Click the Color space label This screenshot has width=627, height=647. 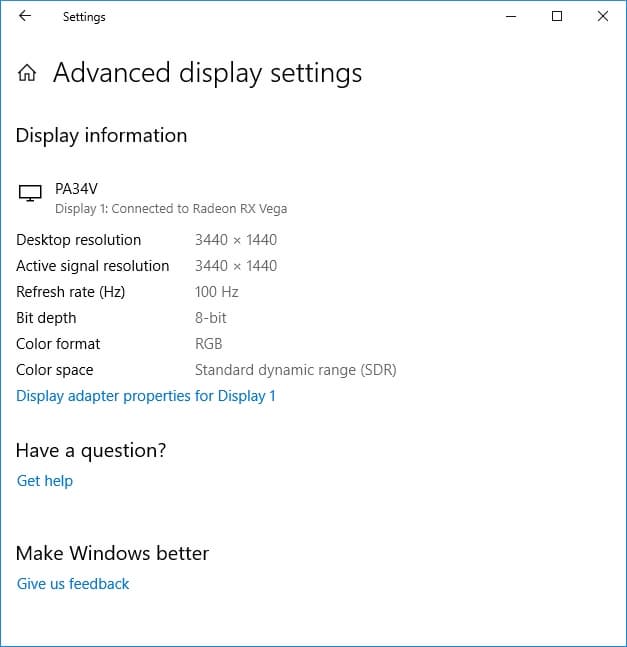54,370
